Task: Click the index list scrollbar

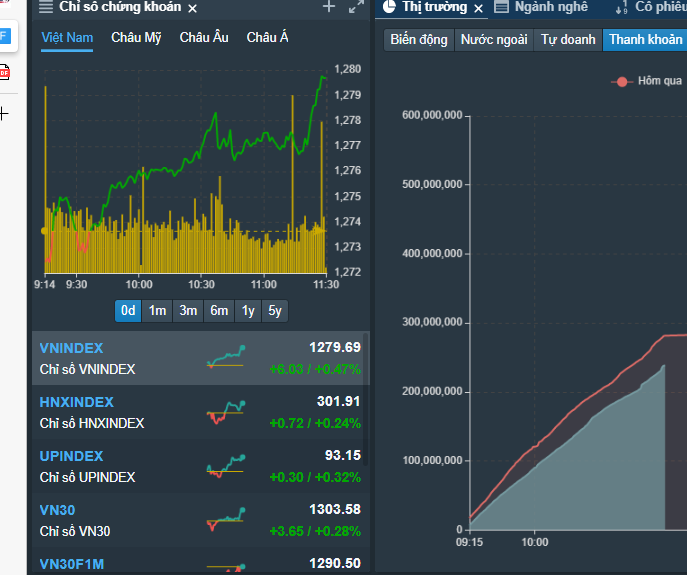Action: point(365,399)
